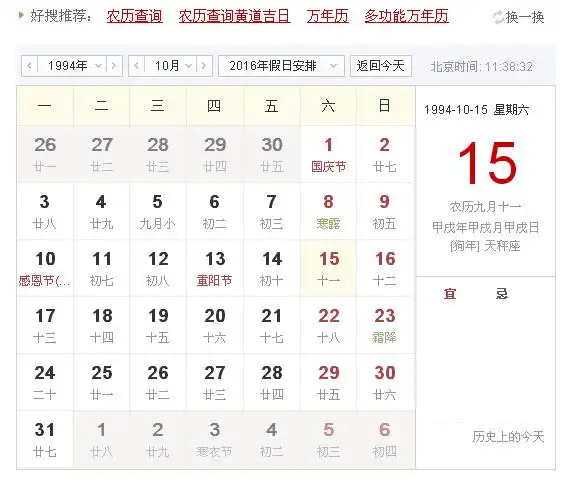This screenshot has height=483, width=577.
Task: Open the 1994年 year dropdown
Action: click(x=72, y=66)
